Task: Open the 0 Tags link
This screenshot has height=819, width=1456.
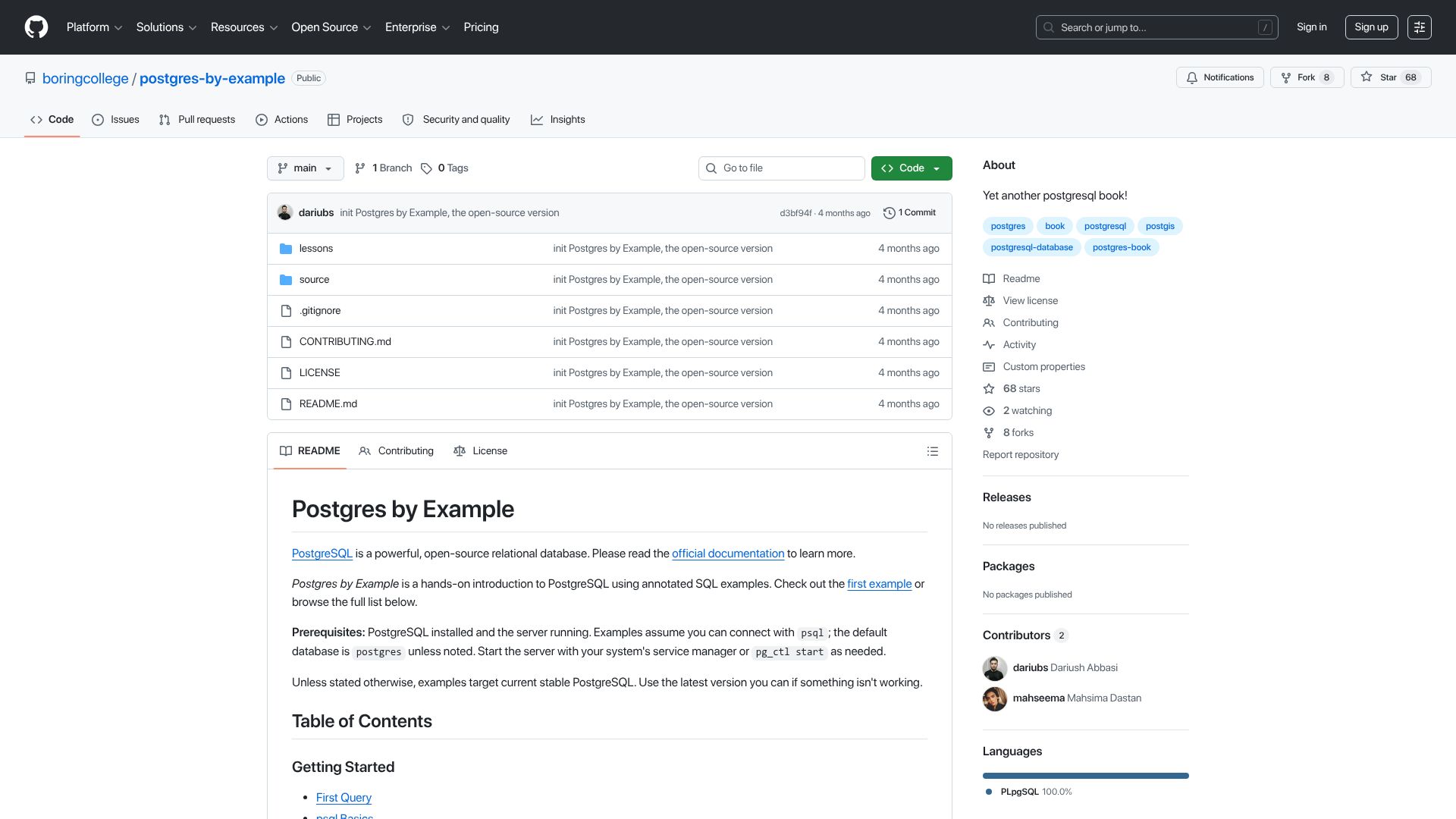Action: [444, 168]
